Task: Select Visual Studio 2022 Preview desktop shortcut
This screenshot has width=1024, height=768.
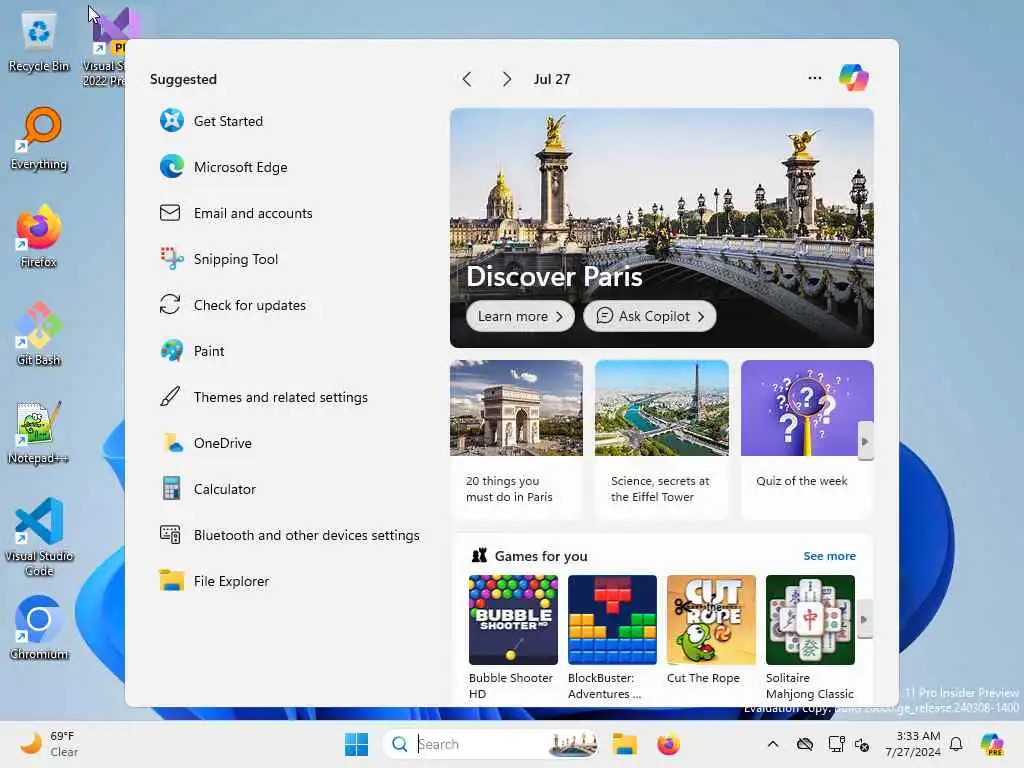Action: 106,49
